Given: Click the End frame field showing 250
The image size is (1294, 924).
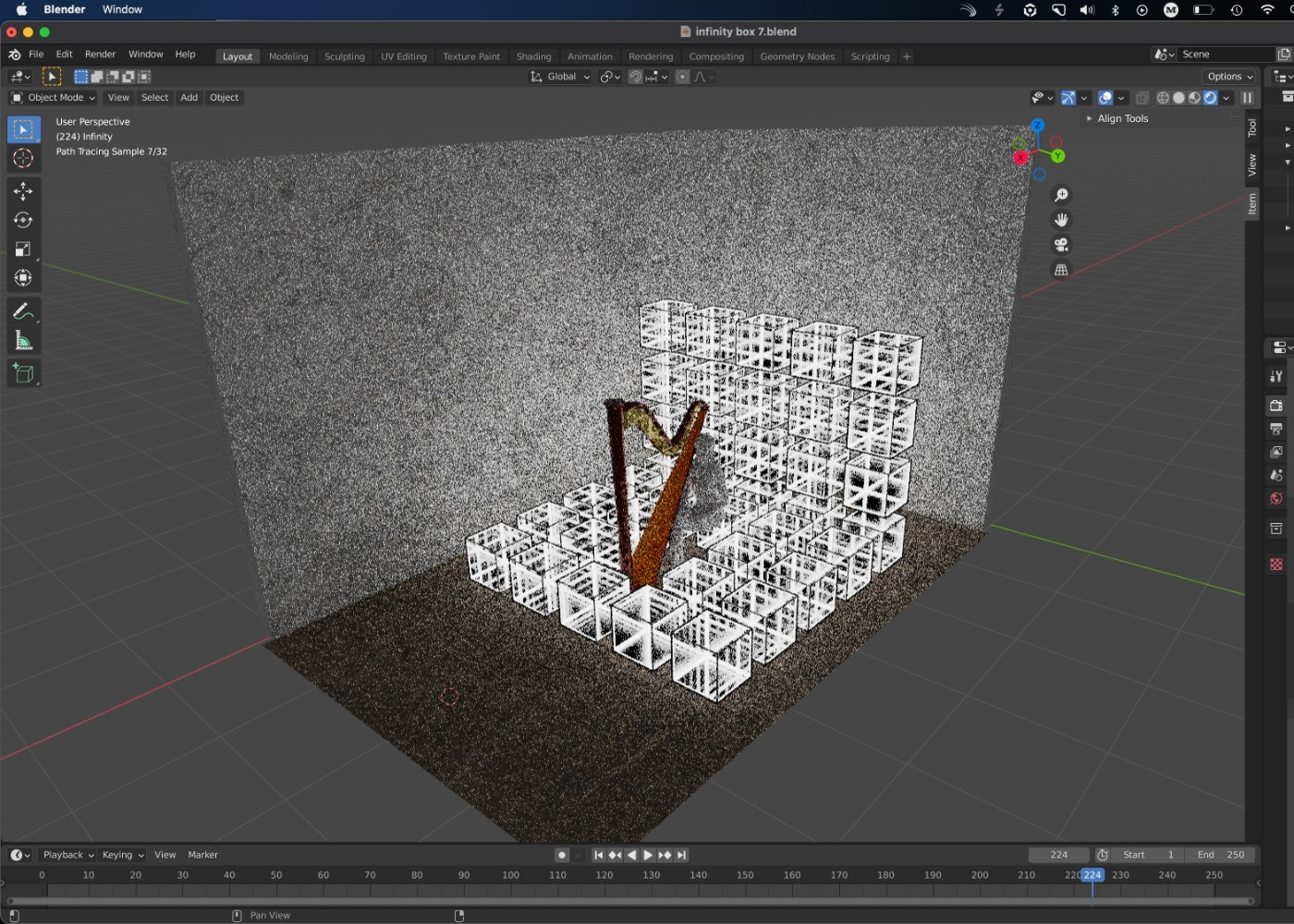Looking at the screenshot, I should [x=1220, y=855].
